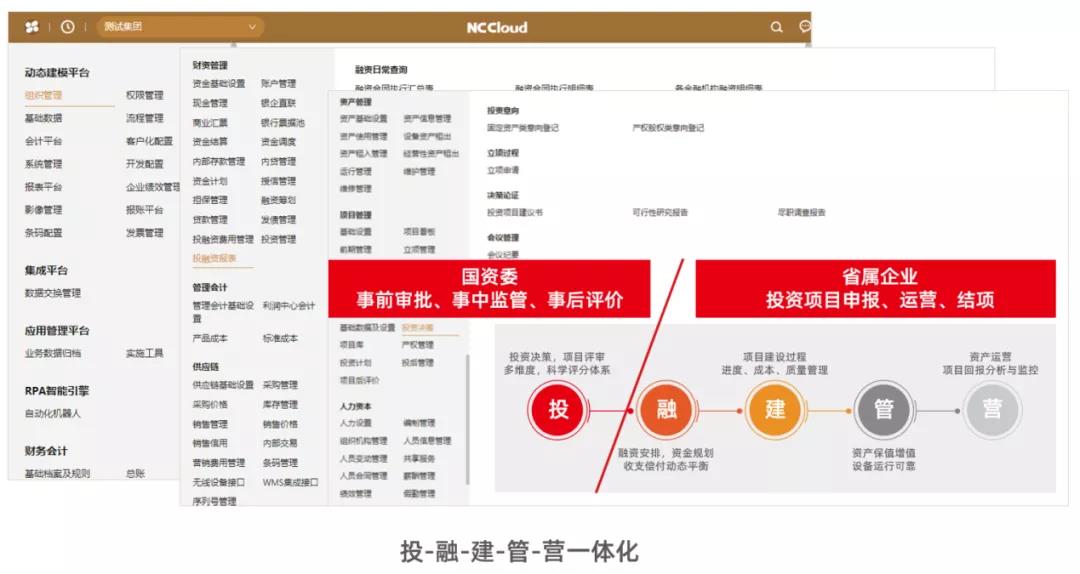
Task: Open 企业绩效管理 entry
Action: [x=153, y=187]
